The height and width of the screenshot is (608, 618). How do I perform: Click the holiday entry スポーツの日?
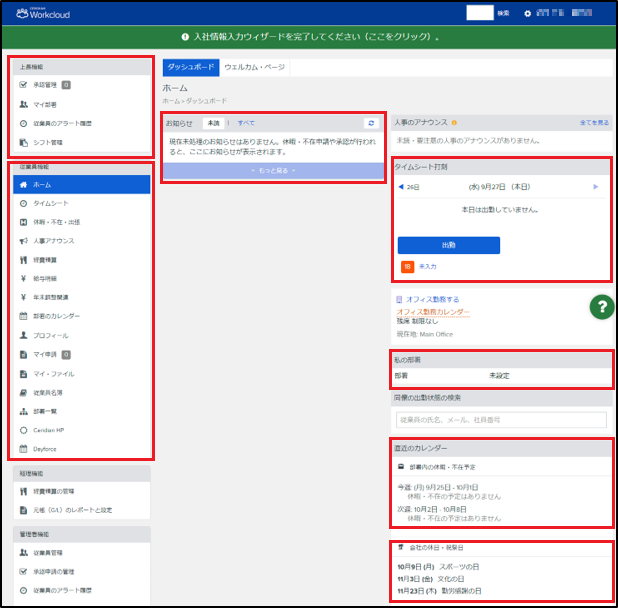coord(459,567)
